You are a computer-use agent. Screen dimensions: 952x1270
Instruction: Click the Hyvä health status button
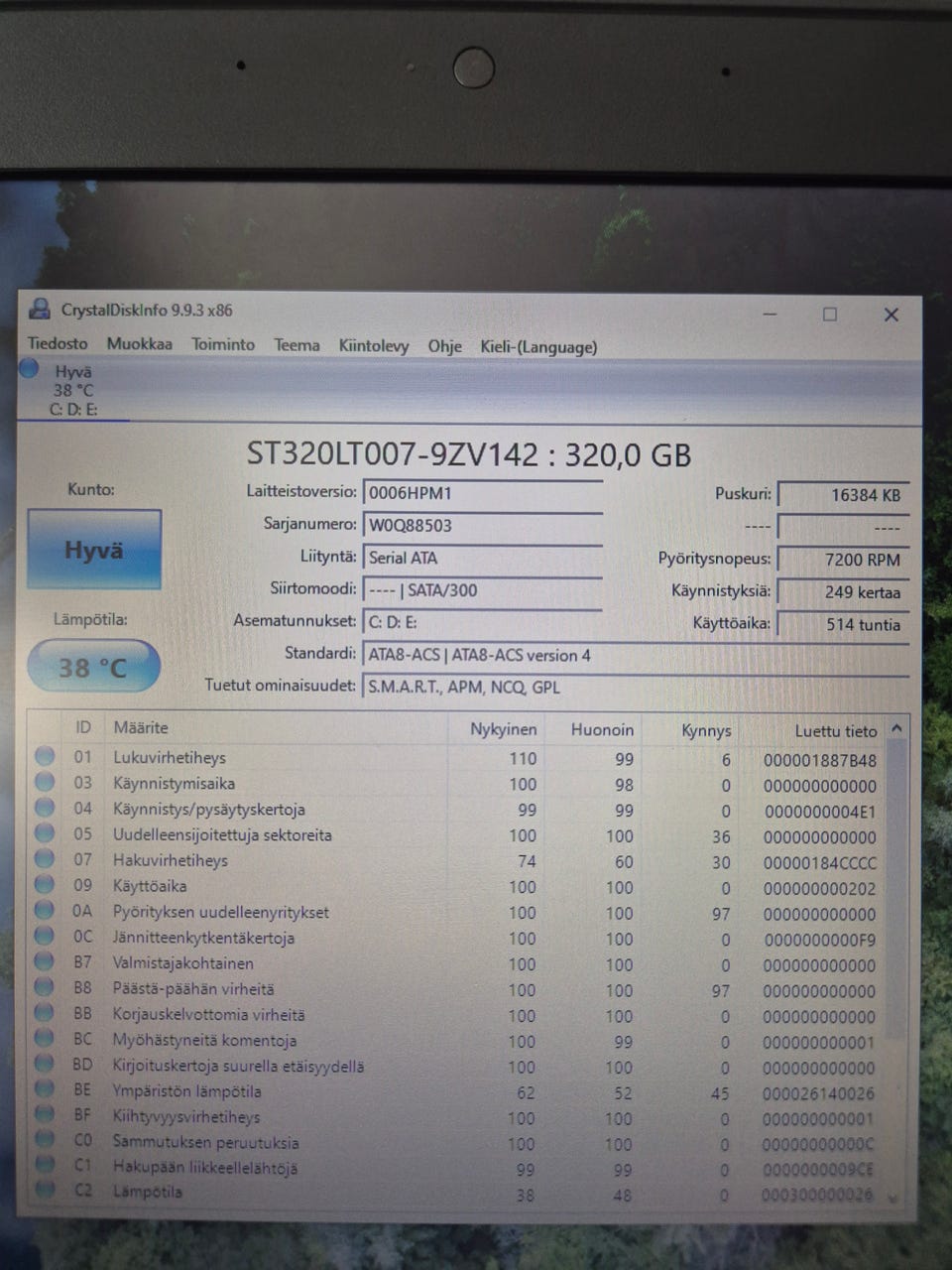(94, 550)
